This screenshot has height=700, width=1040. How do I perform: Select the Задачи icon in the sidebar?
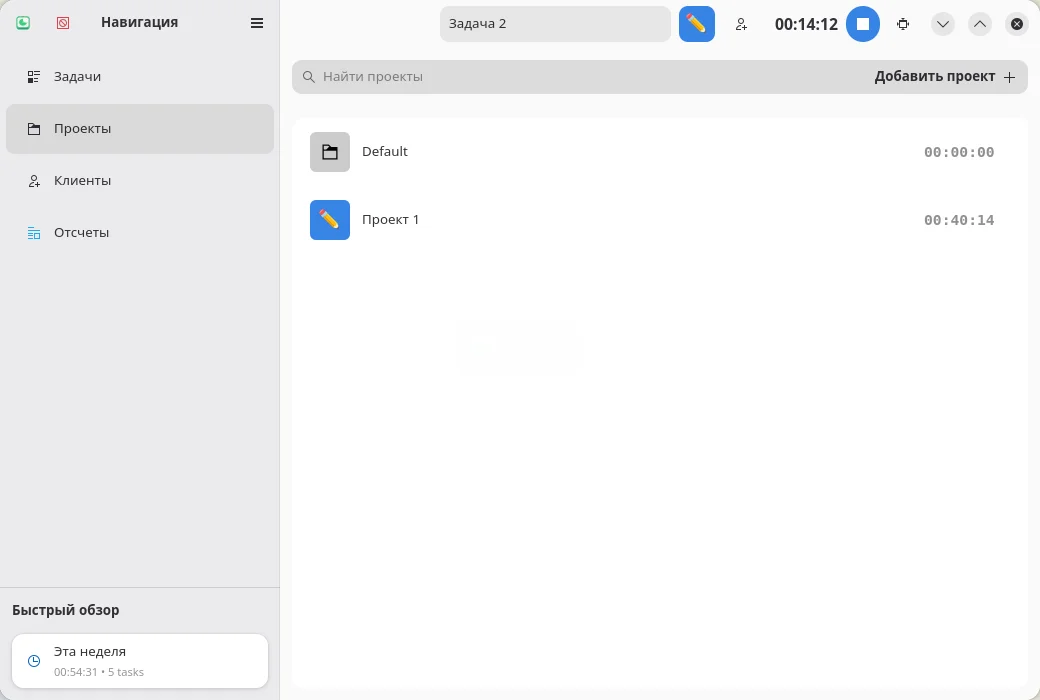pos(33,76)
